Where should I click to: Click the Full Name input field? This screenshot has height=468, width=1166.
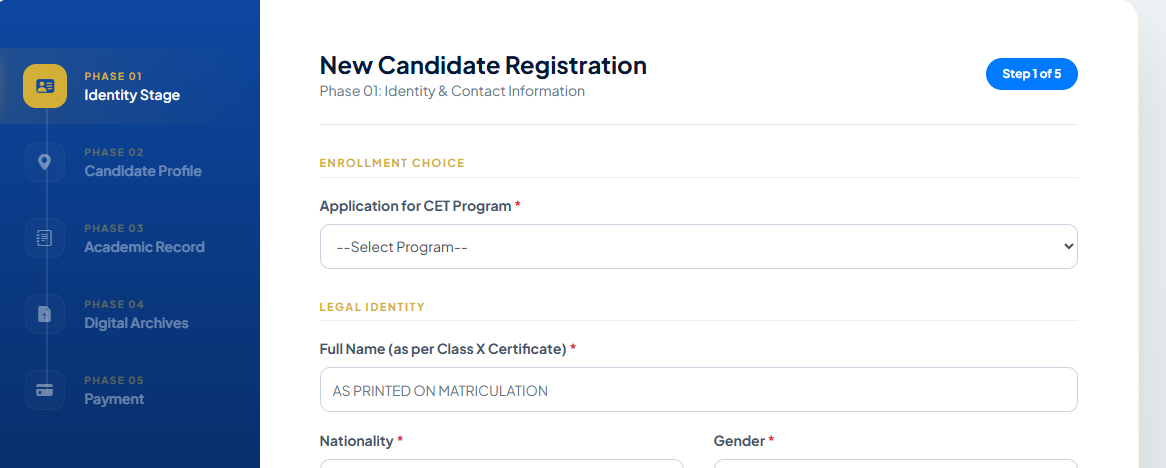click(698, 390)
